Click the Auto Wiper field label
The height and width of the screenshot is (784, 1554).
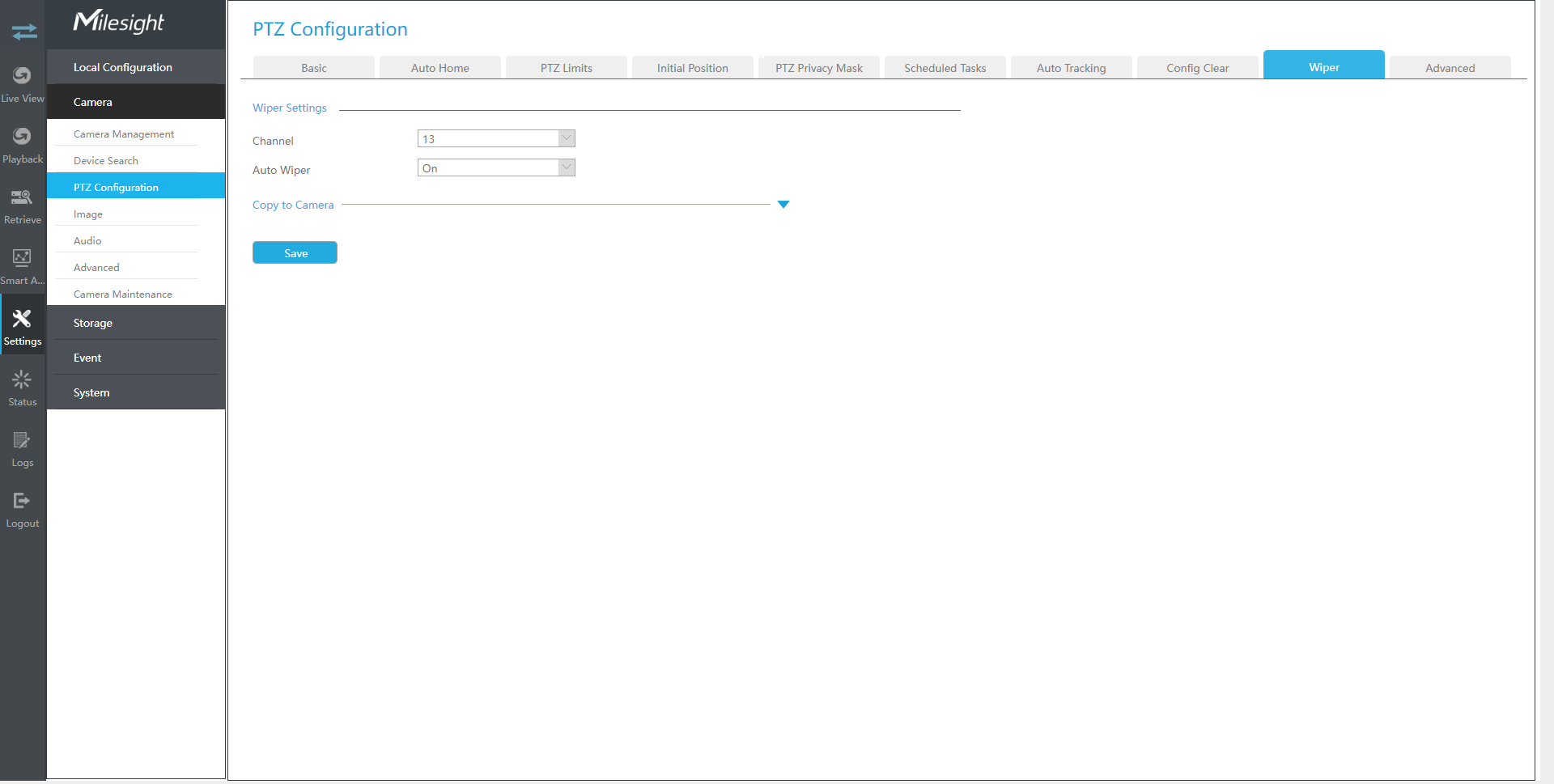[x=282, y=170]
